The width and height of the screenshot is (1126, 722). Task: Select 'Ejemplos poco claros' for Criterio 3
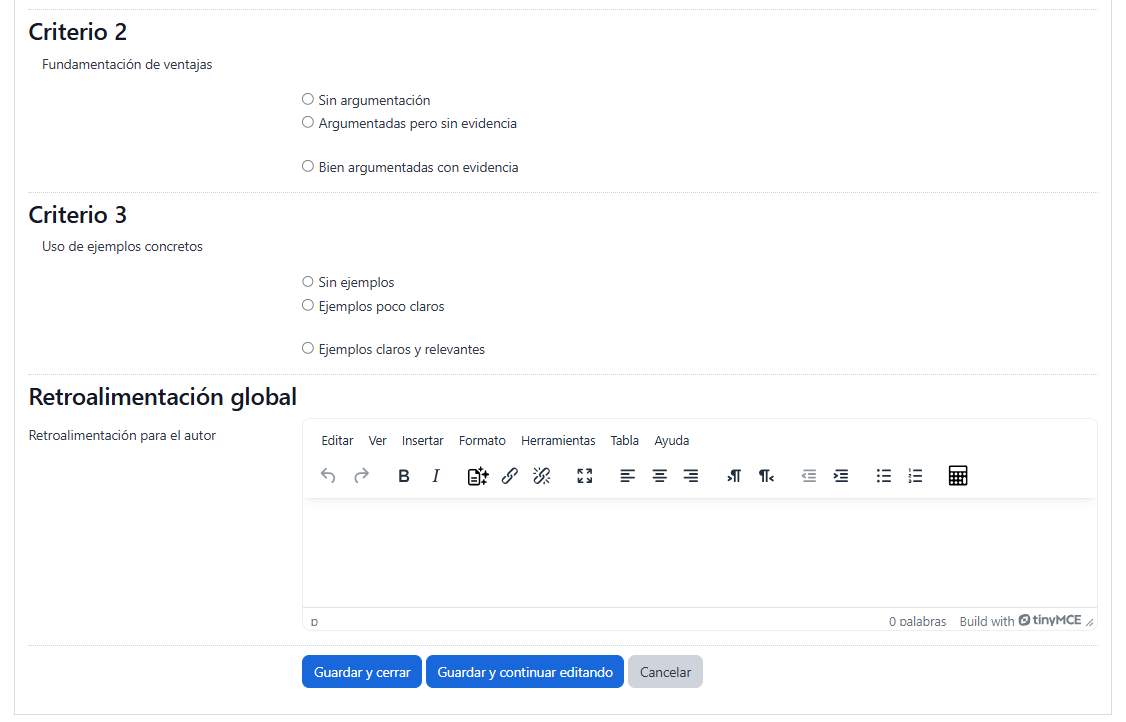coord(308,305)
